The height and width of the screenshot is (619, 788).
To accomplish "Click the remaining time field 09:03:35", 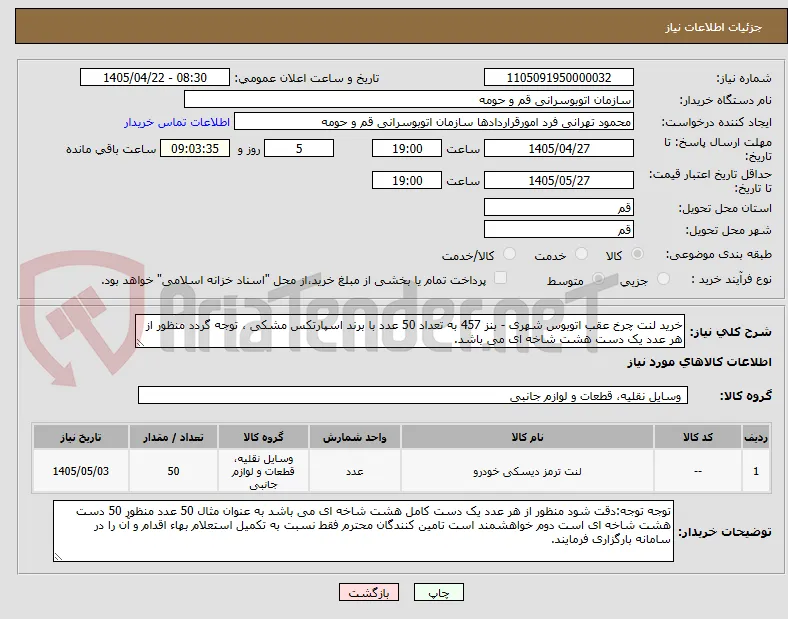I will tap(195, 149).
